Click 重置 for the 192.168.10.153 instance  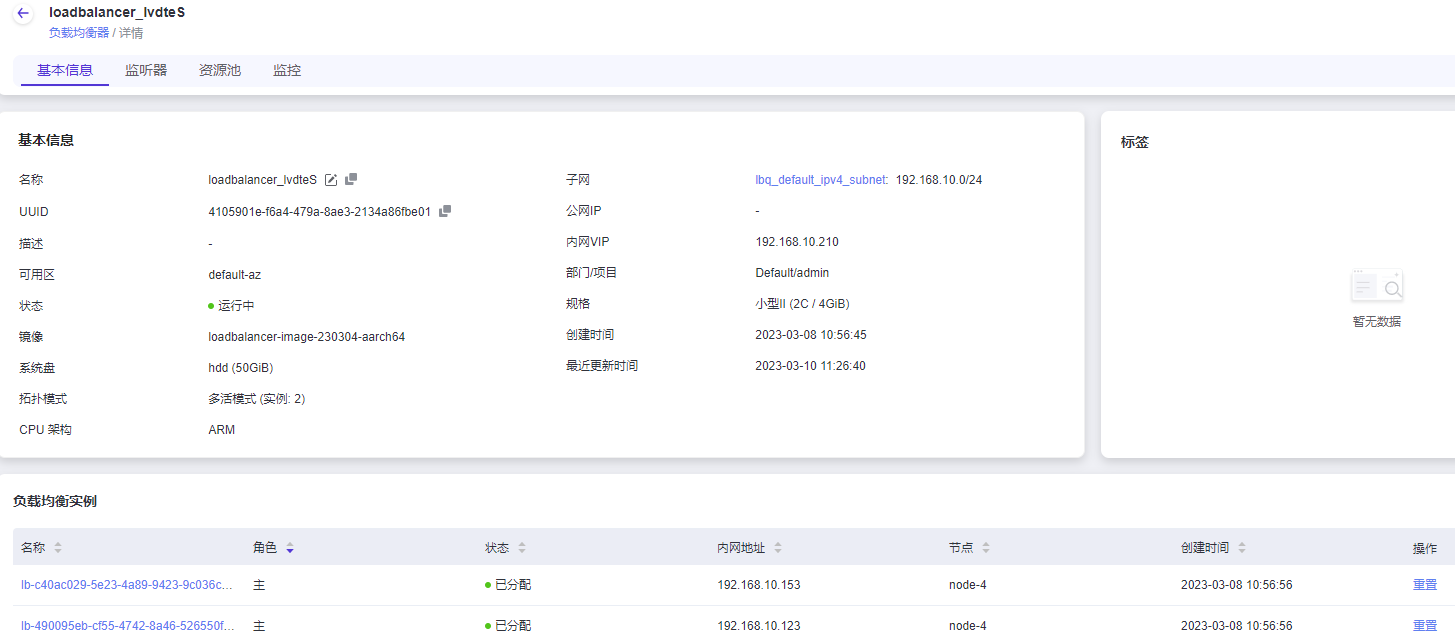1424,585
